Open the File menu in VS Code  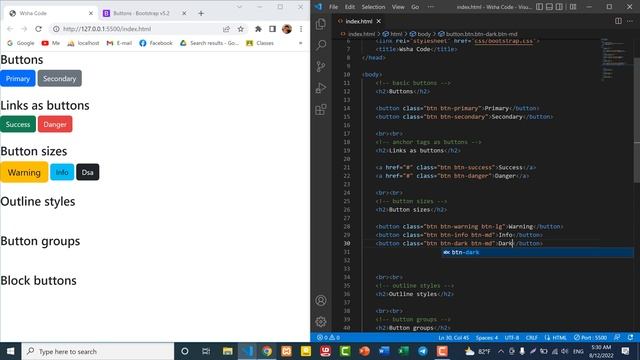tap(333, 7)
